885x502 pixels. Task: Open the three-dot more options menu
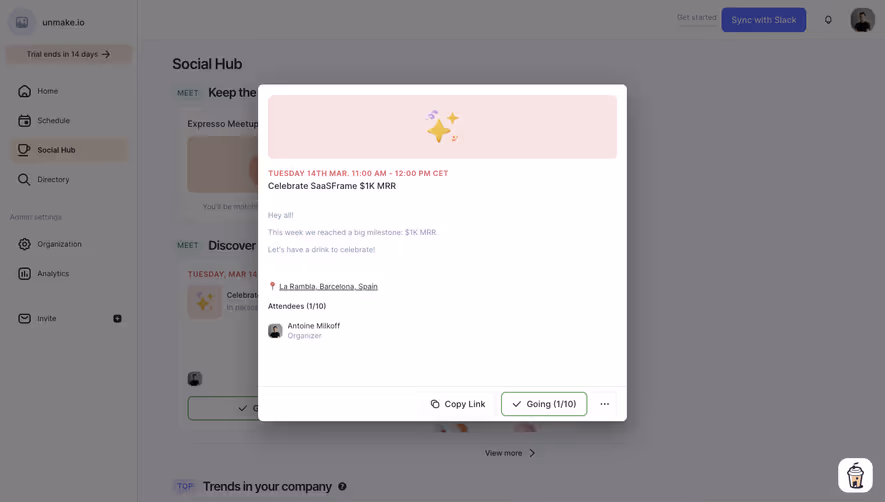604,404
